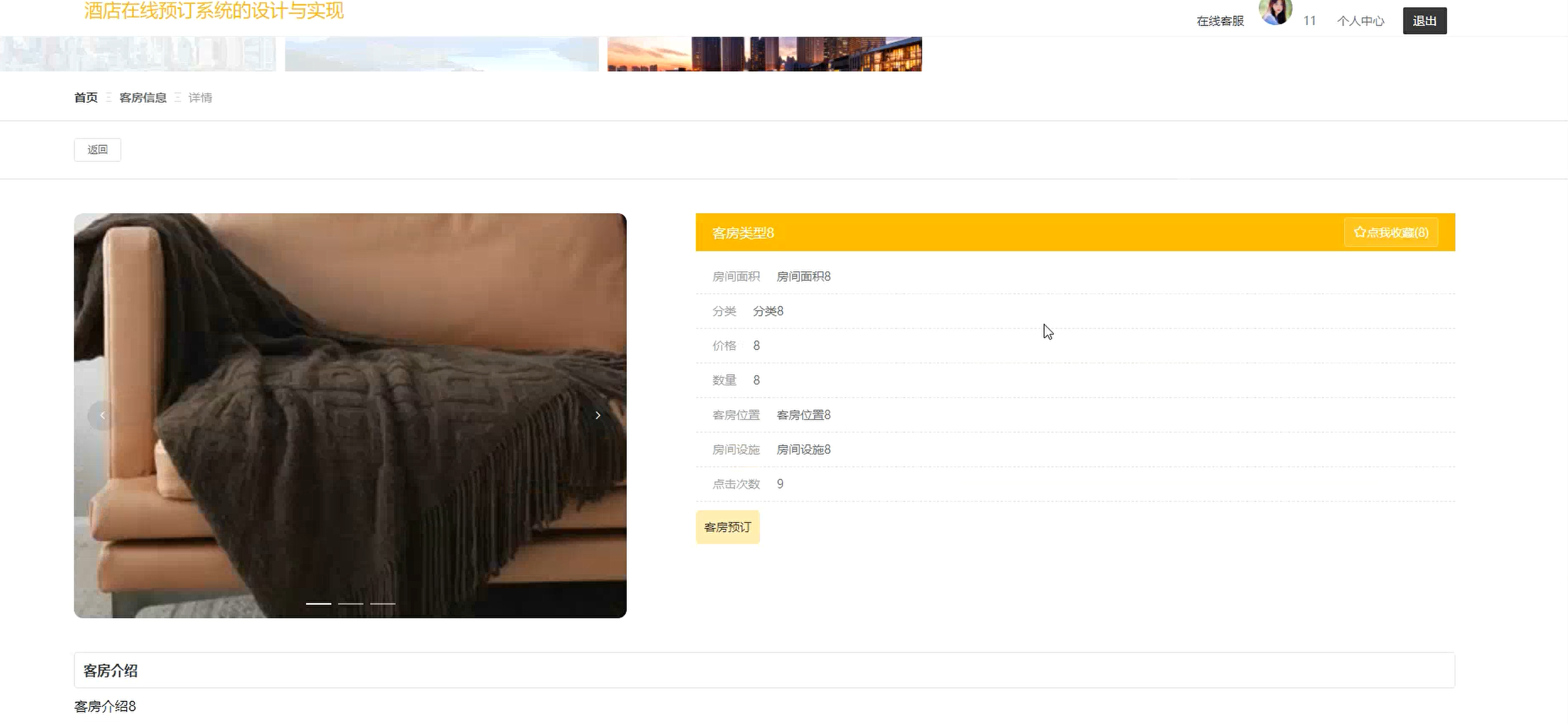Click the sunset skyline banner image
This screenshot has height=724, width=1568.
pos(765,54)
